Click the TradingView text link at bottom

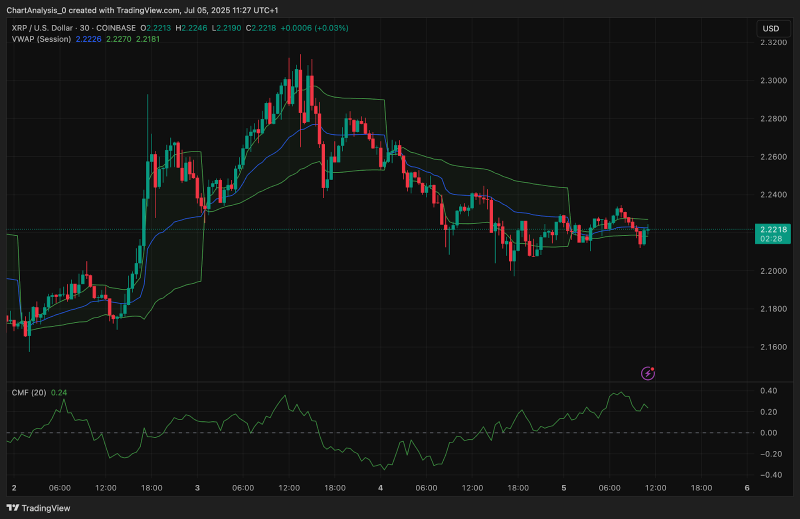(x=46, y=508)
